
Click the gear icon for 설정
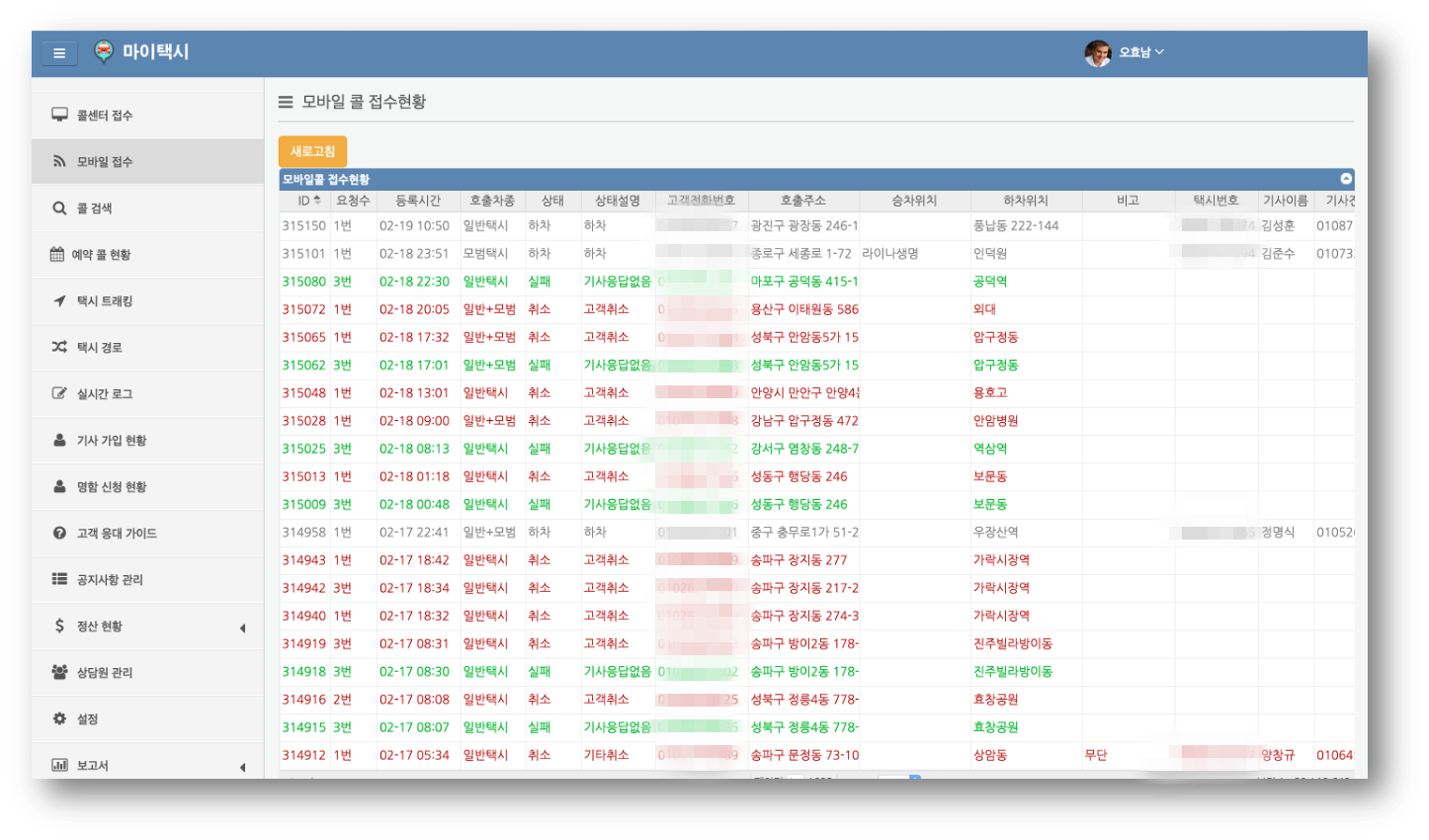(59, 718)
